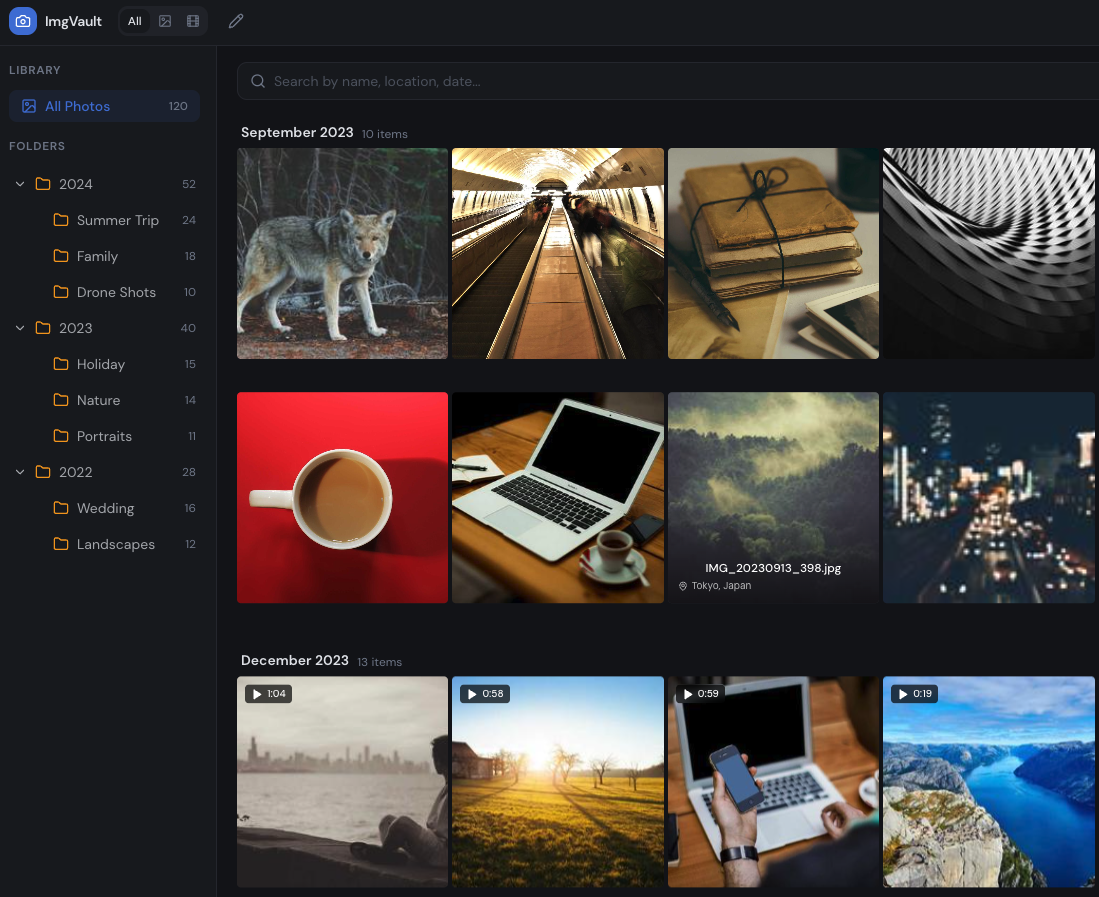Screen dimensions: 1099x897
Task: Open the black and white architecture photo
Action: click(x=989, y=253)
